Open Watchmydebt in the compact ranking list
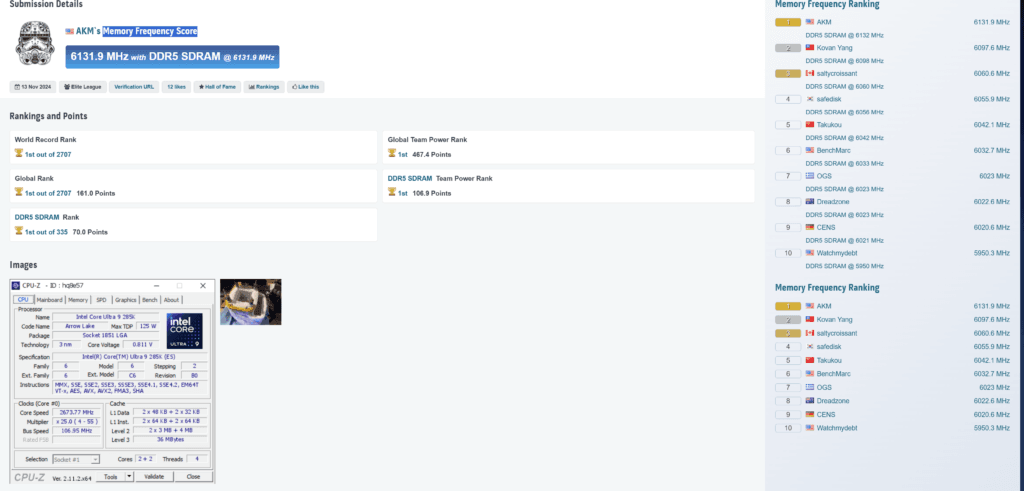 click(837, 428)
